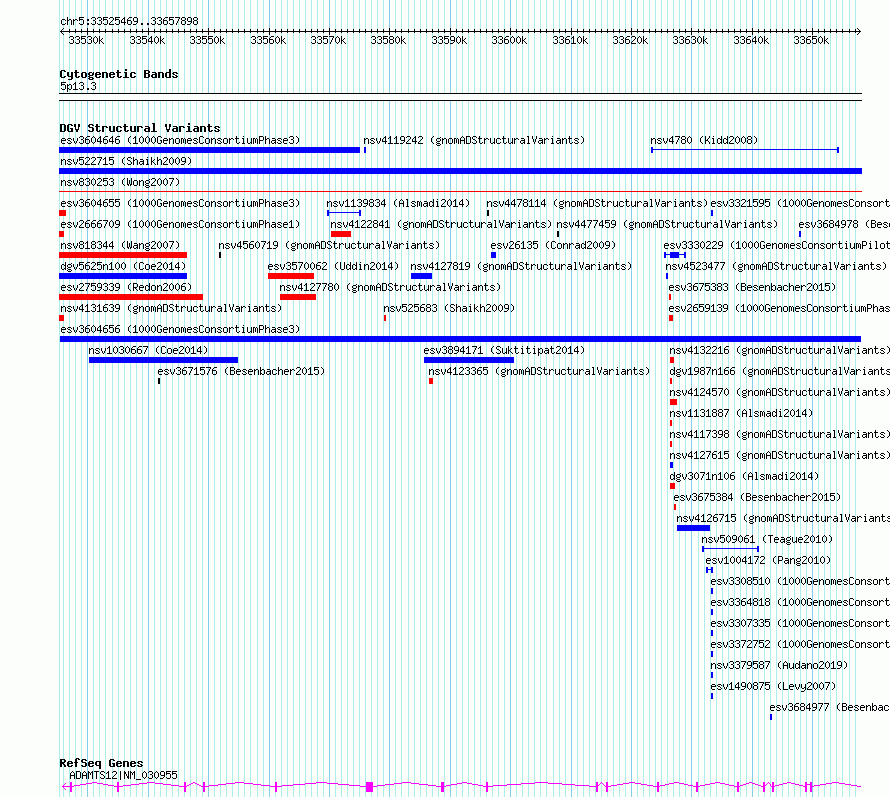Open nsv4523477 gnomAD variant label
Image resolution: width=890 pixels, height=797 pixels.
pyautogui.click(x=776, y=266)
